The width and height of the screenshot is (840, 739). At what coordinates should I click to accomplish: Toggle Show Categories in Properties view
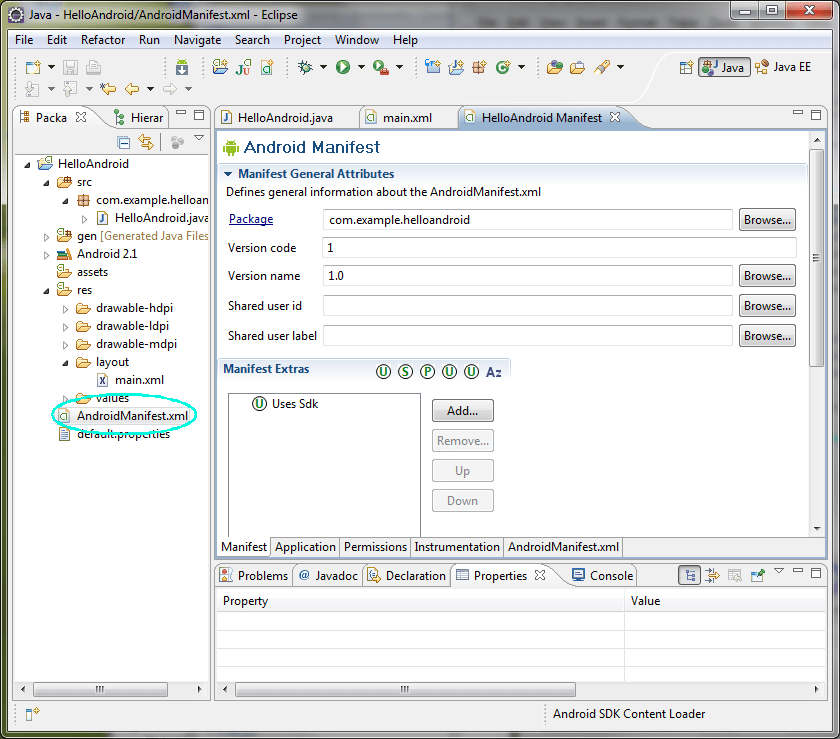coord(689,576)
